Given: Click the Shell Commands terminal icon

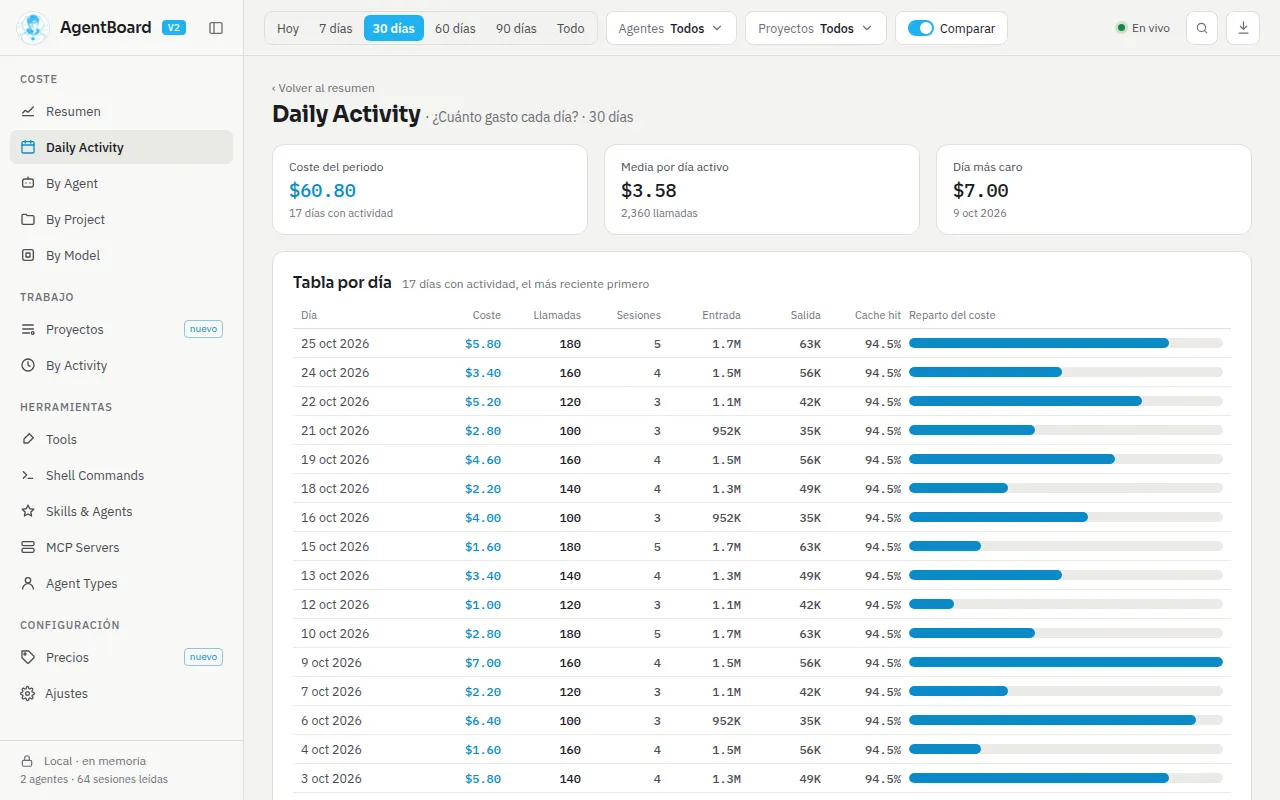Looking at the screenshot, I should click(x=28, y=475).
